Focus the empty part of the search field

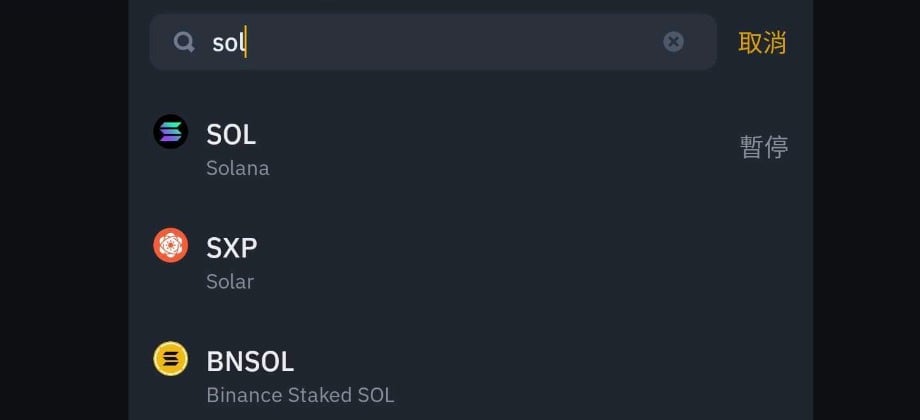click(450, 42)
